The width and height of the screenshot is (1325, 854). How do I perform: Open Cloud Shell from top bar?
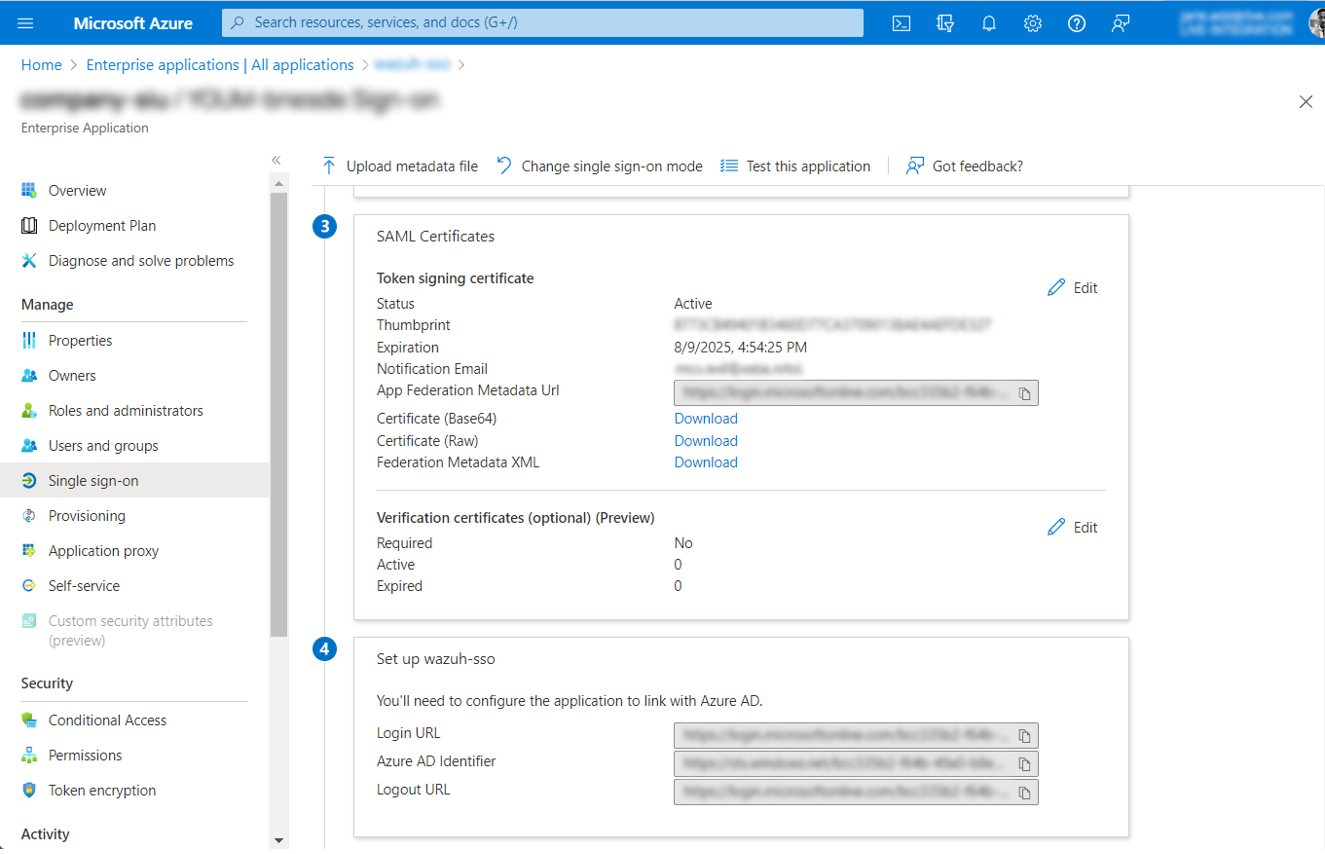(901, 23)
